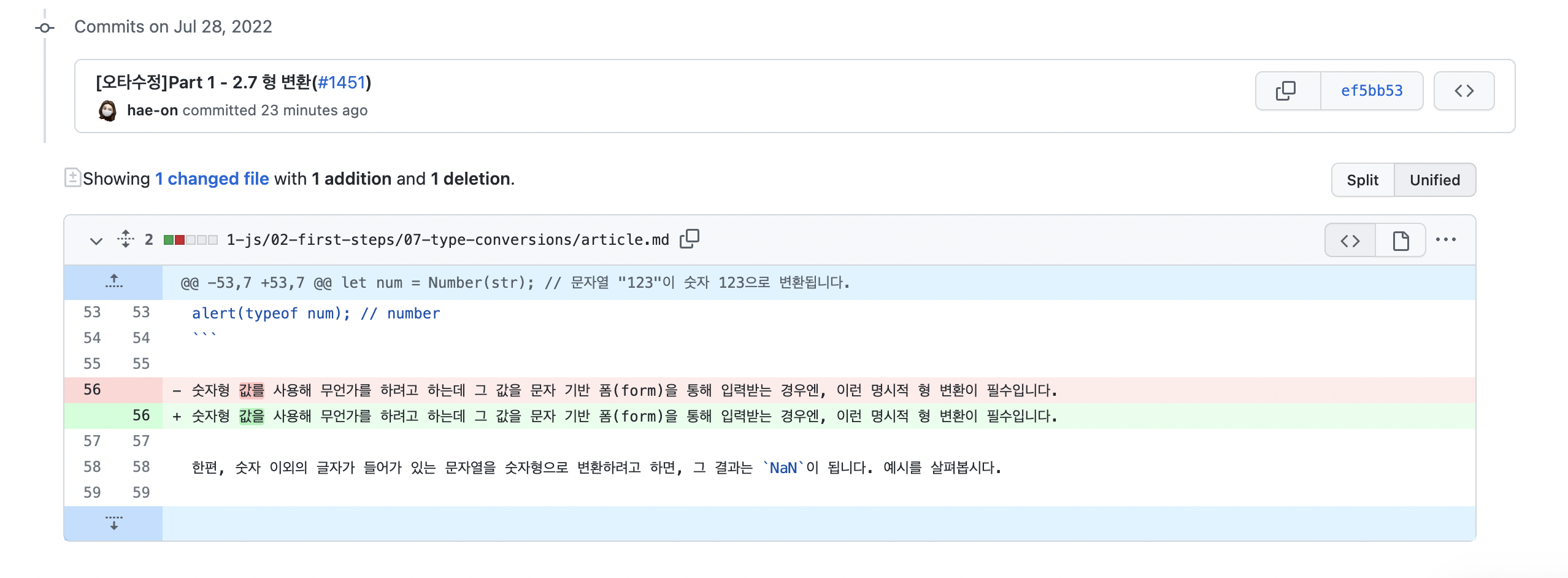The width and height of the screenshot is (1568, 578).
Task: Select added line number 56
Action: pos(141,415)
